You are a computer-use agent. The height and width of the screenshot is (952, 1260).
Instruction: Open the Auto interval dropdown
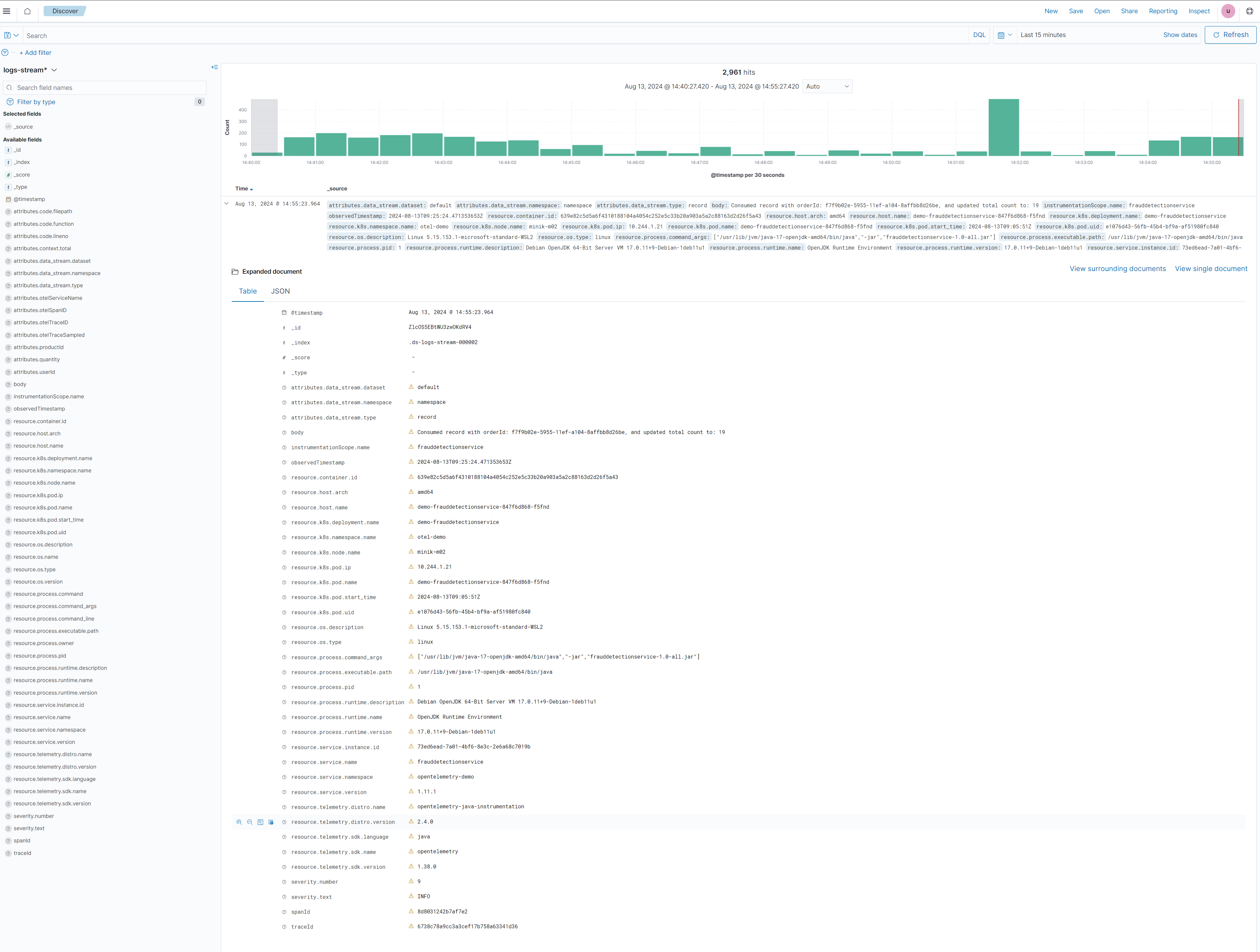827,87
